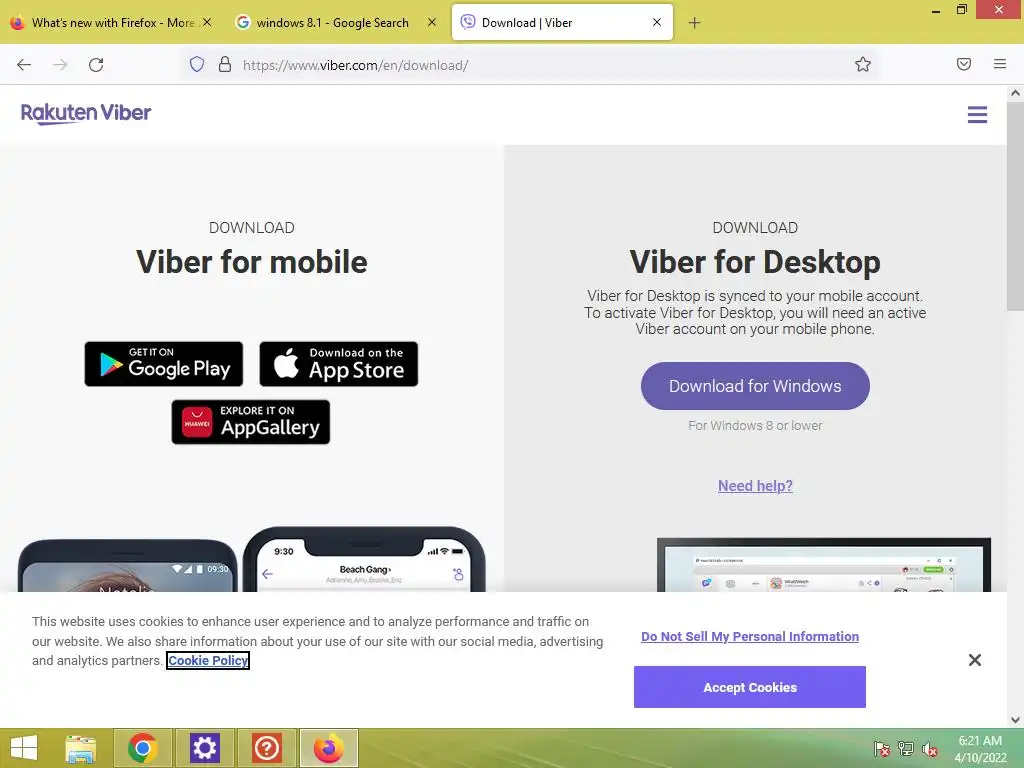Close the Download Viber tab
The height and width of the screenshot is (768, 1024).
(x=657, y=22)
